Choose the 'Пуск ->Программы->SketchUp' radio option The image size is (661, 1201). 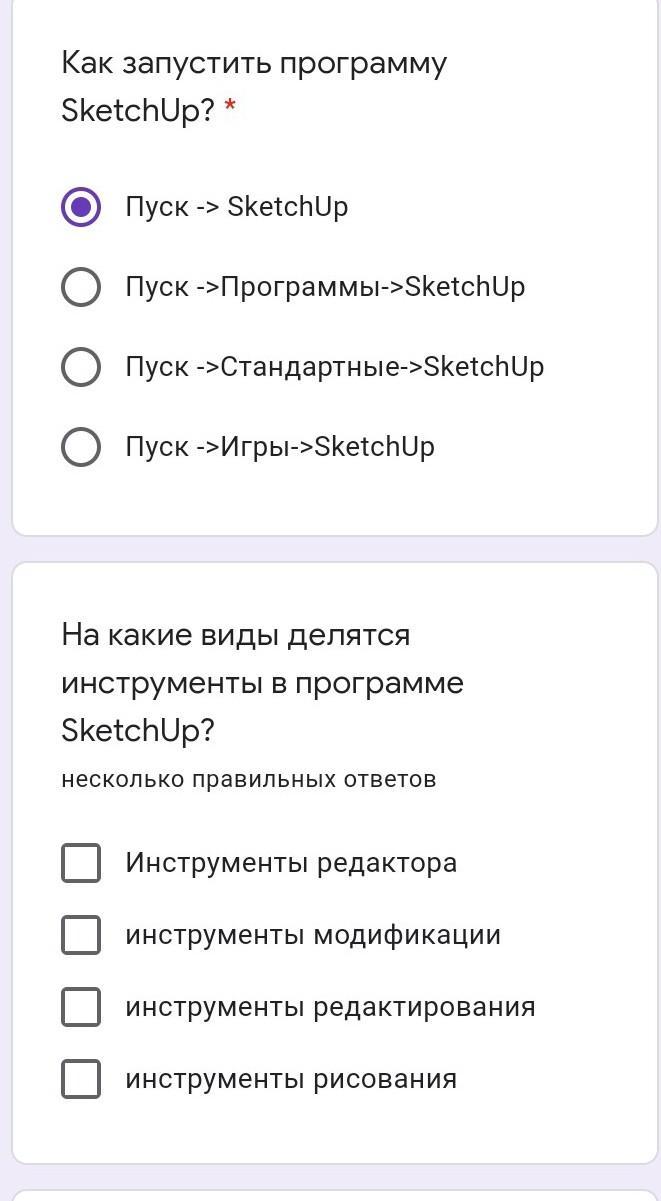[81, 287]
